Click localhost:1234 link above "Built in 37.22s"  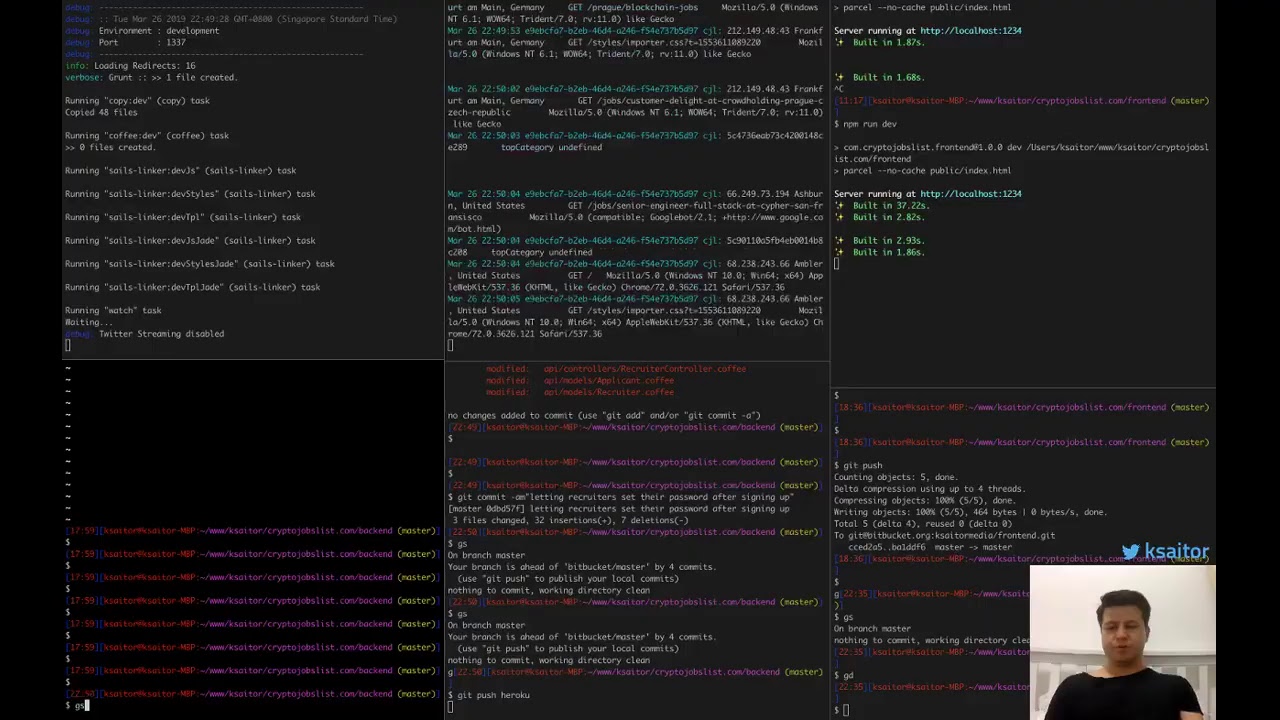tap(970, 194)
